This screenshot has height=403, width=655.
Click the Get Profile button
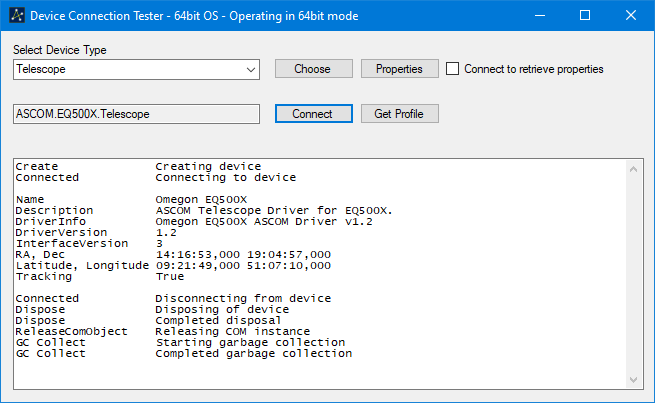pos(400,114)
